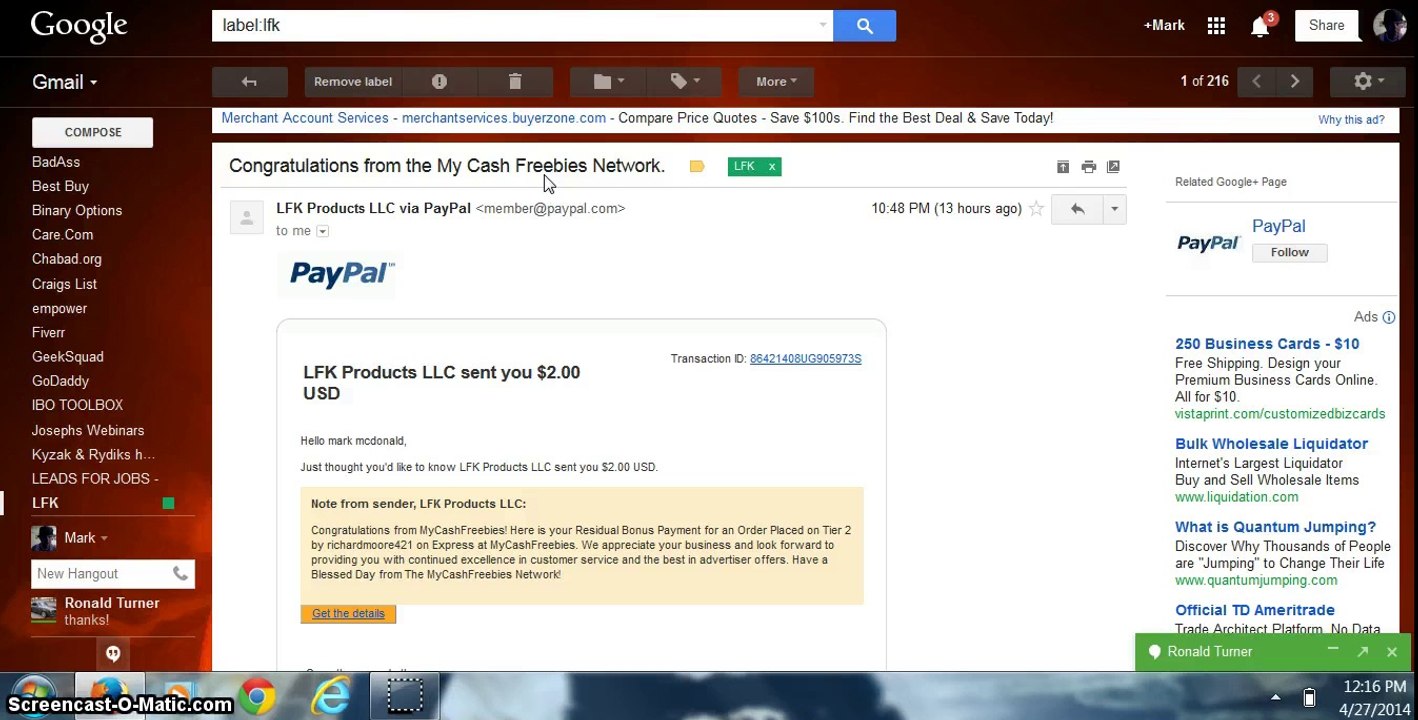Click the expand all messages icon

1063,167
